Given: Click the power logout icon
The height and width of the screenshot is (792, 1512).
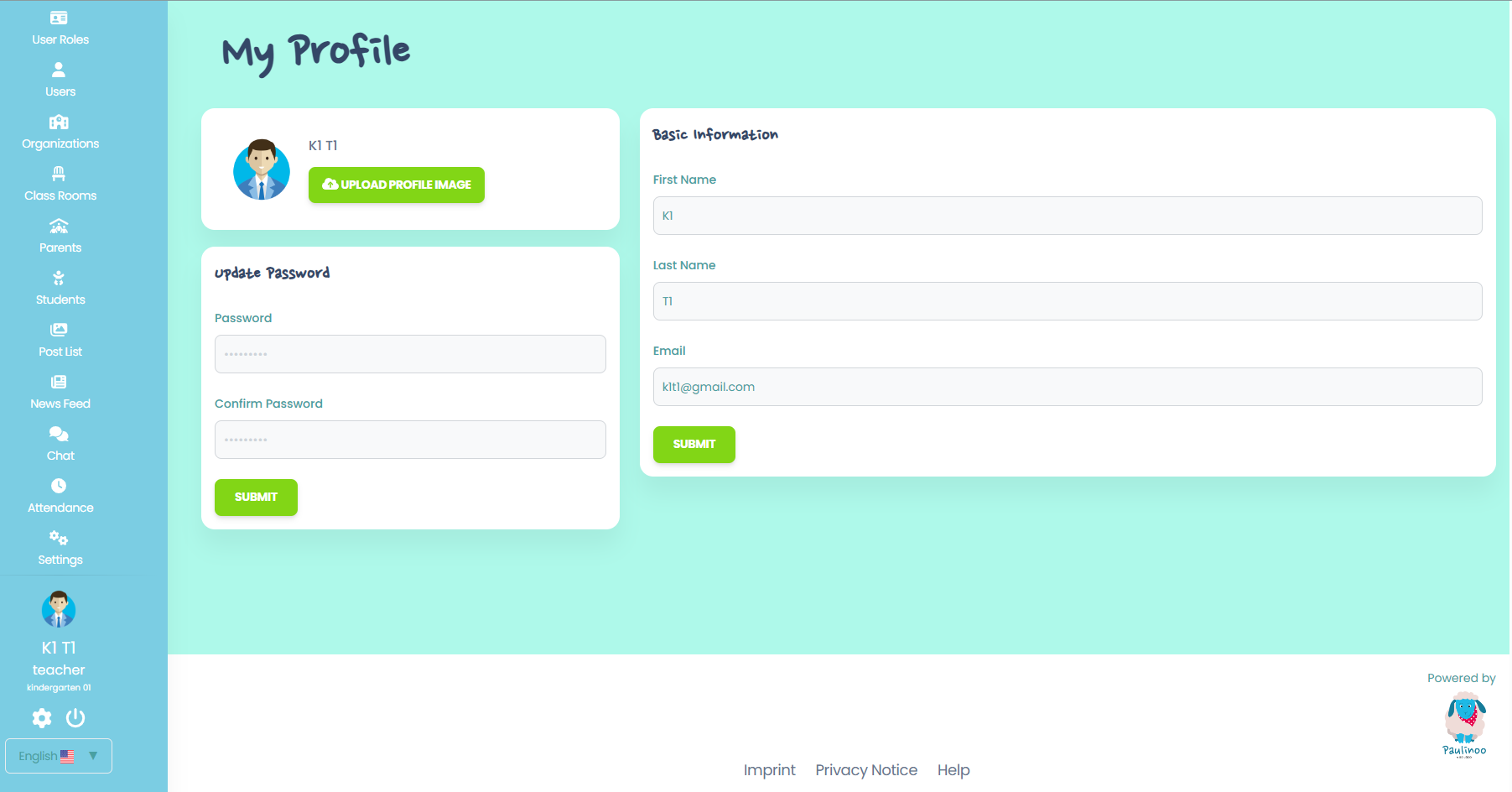Looking at the screenshot, I should pos(75,717).
